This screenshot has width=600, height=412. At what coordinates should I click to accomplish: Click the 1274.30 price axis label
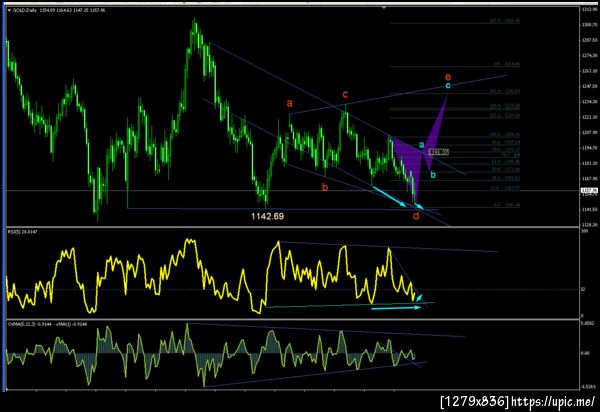coord(590,56)
